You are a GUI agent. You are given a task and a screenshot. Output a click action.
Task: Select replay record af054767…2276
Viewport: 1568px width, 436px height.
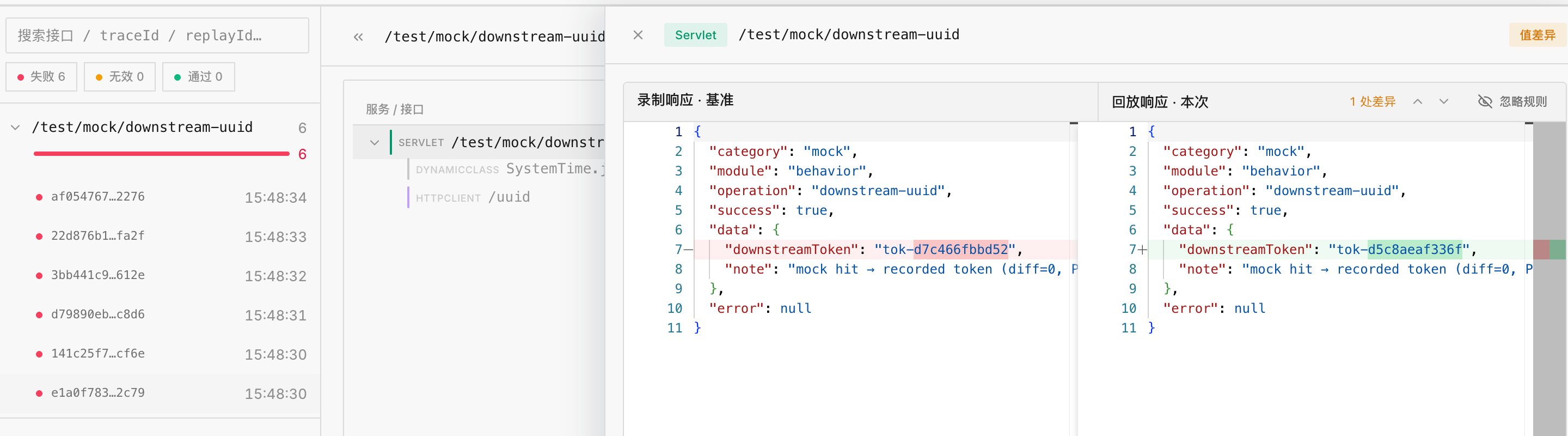click(x=160, y=197)
